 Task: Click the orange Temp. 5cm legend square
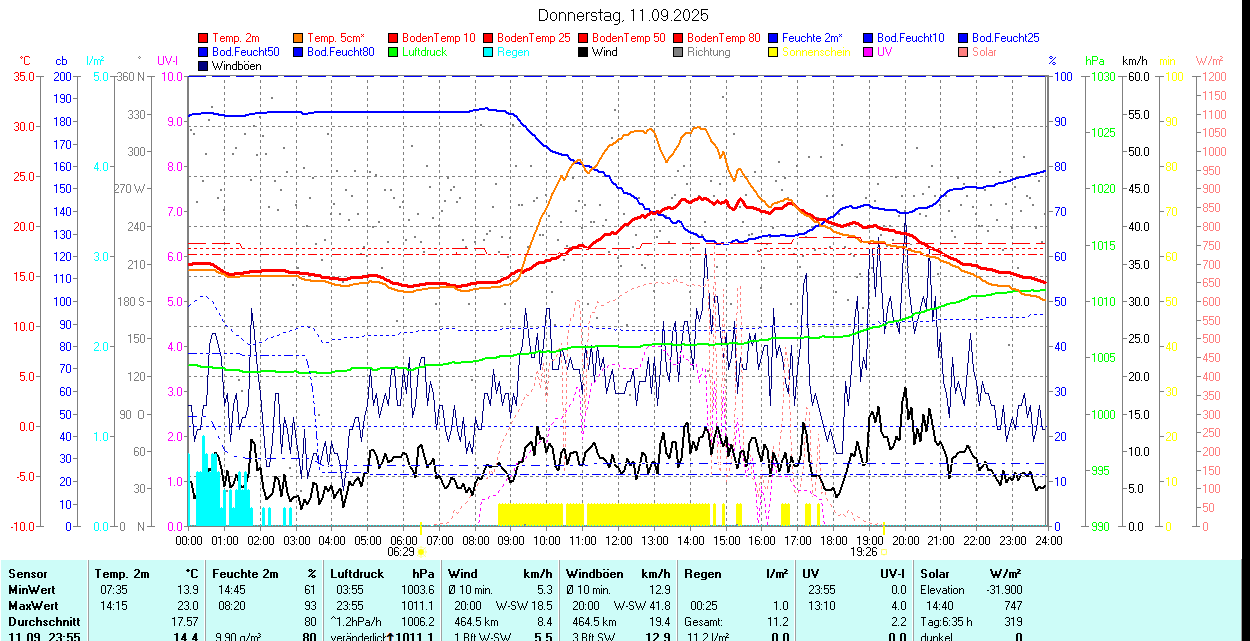299,38
